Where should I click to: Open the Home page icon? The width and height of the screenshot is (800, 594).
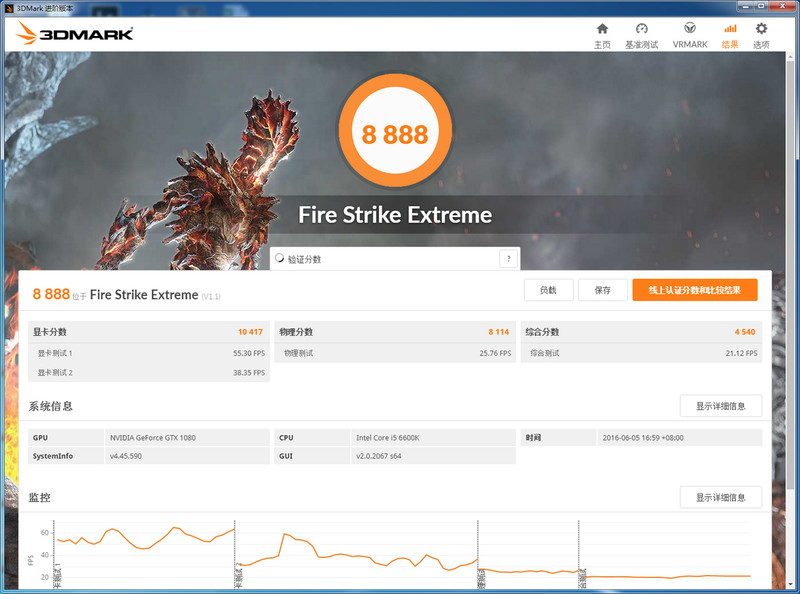601,31
